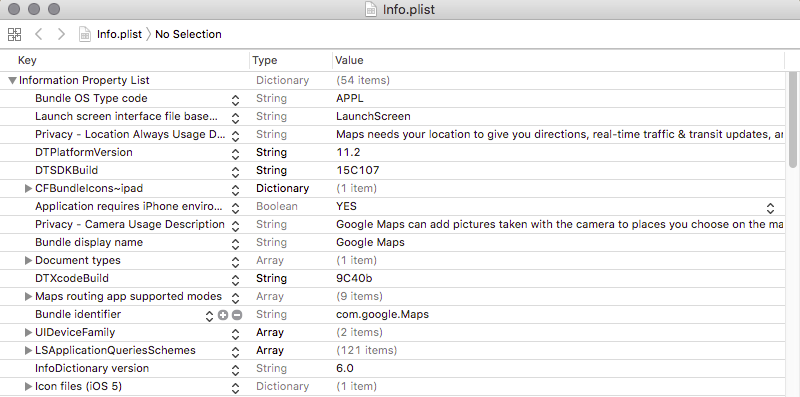The width and height of the screenshot is (800, 397).
Task: Expand CFBundleIcons~ipad dictionary
Action: point(29,188)
